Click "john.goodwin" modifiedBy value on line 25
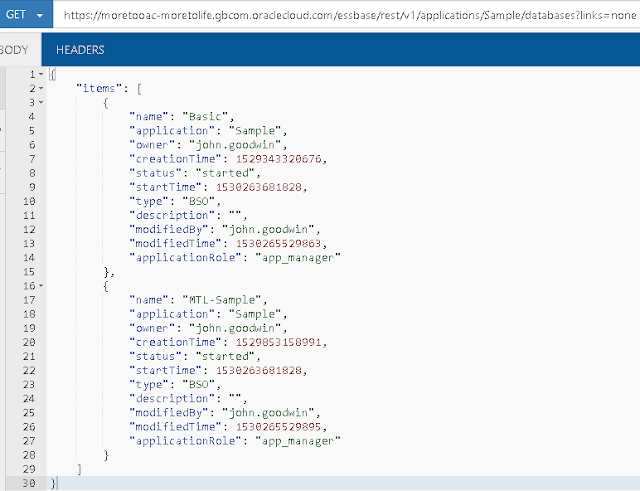Image resolution: width=640 pixels, height=491 pixels. pos(268,413)
